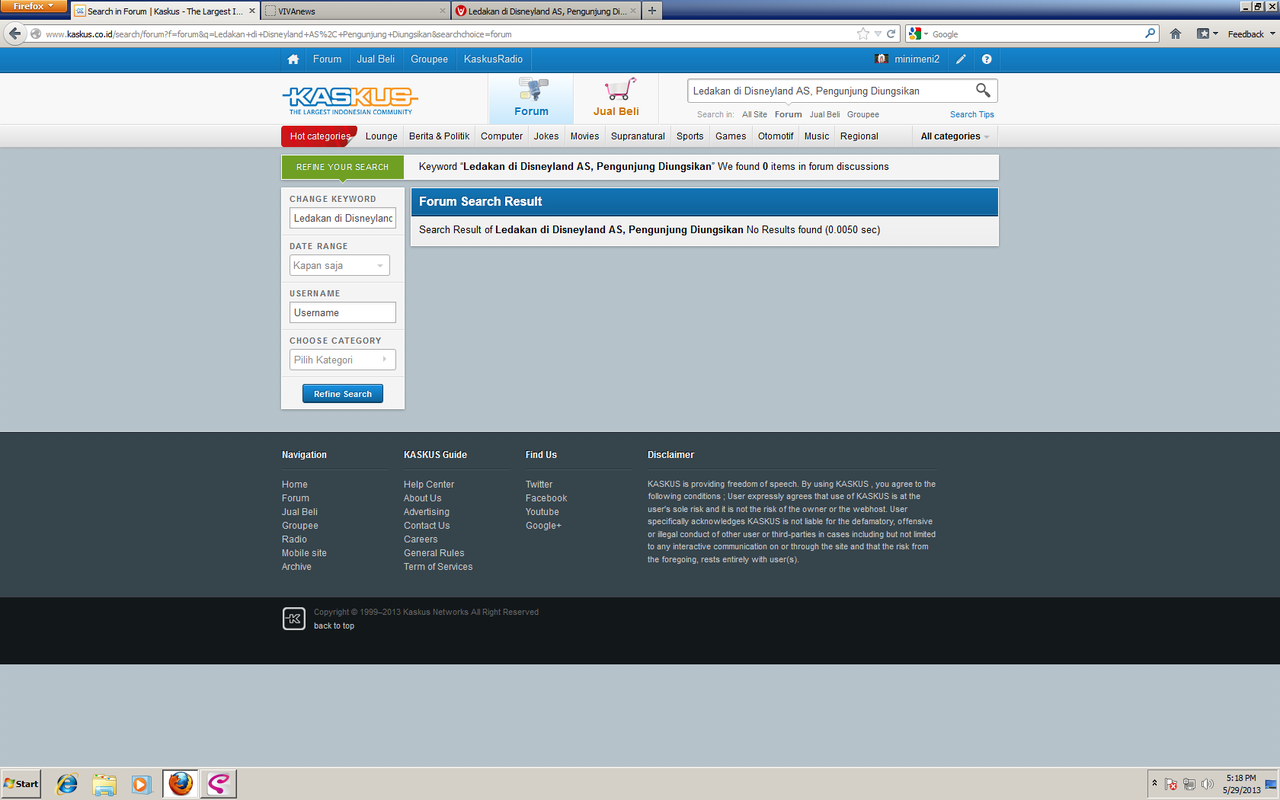The width and height of the screenshot is (1280, 800).
Task: Click the main Kaskus search box
Action: click(x=830, y=91)
